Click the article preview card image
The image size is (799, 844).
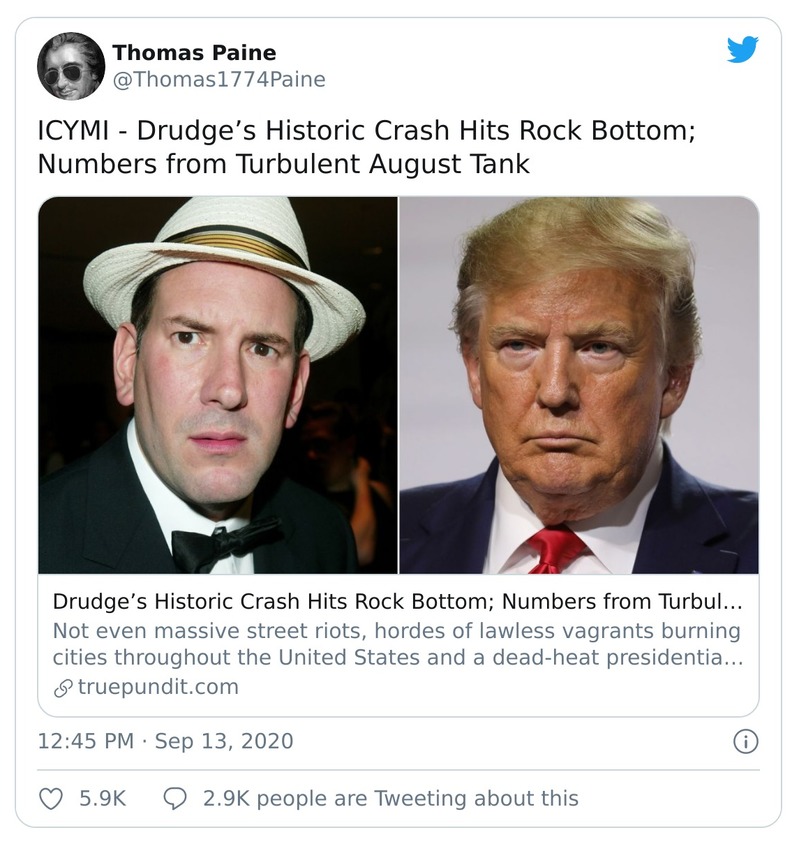point(399,387)
